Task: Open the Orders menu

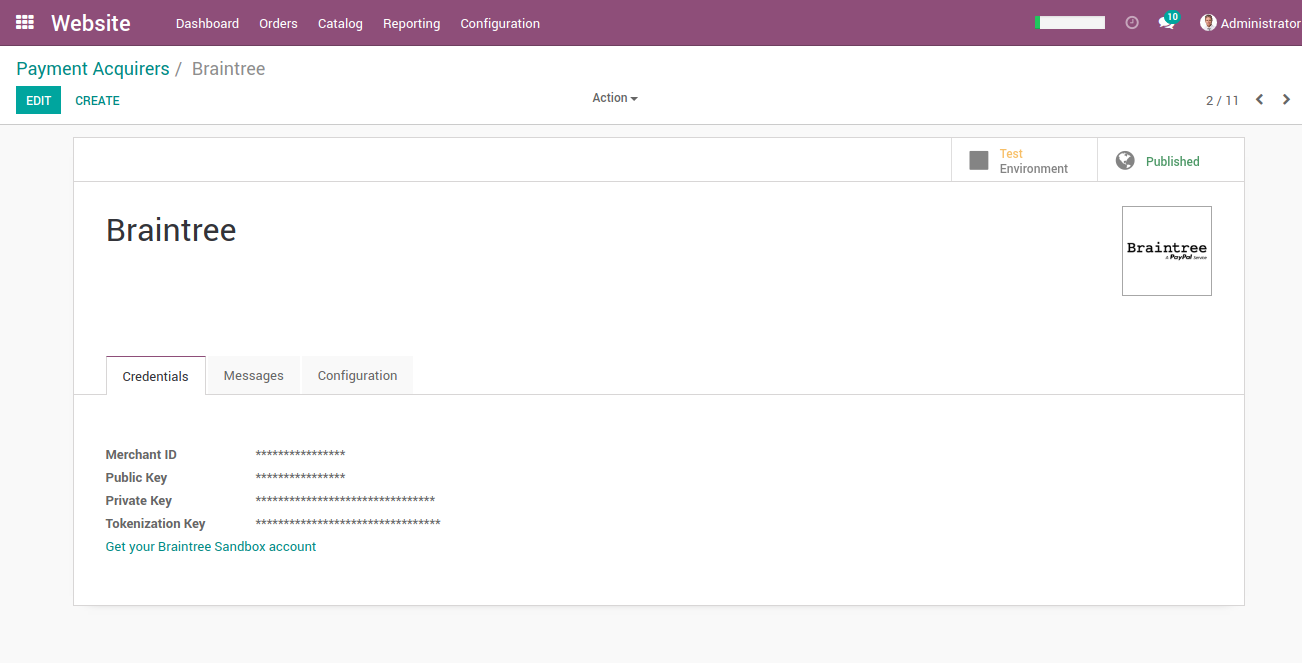Action: pyautogui.click(x=278, y=23)
